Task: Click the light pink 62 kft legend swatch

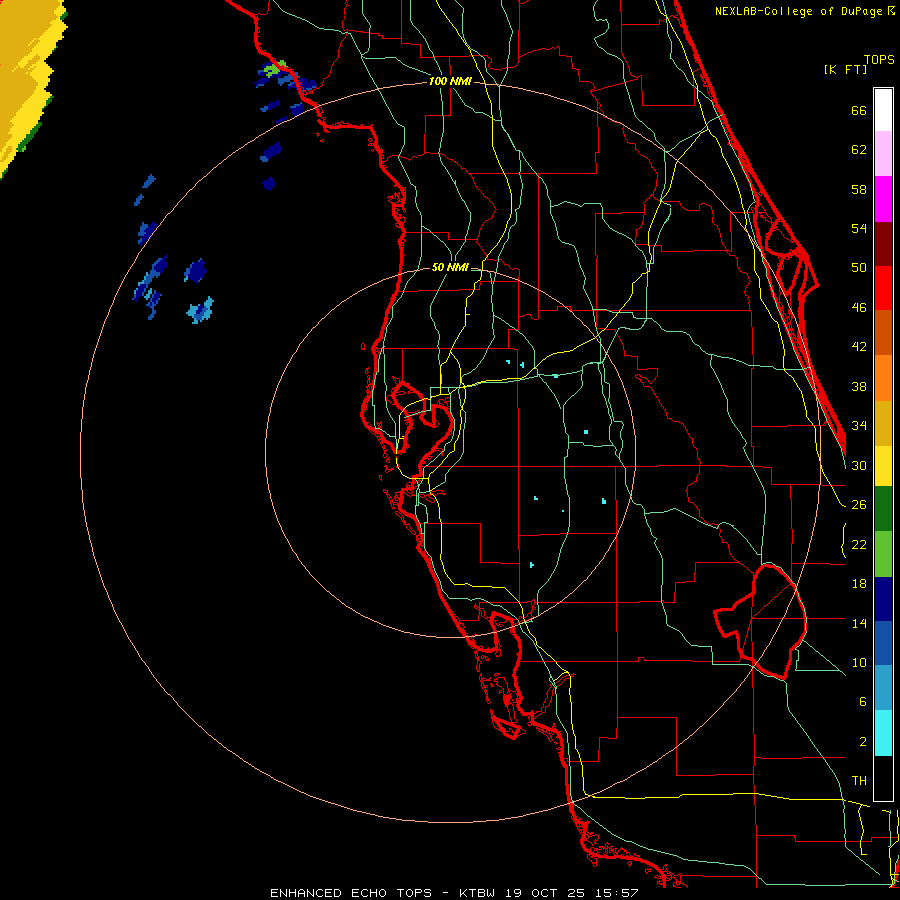Action: (x=883, y=154)
